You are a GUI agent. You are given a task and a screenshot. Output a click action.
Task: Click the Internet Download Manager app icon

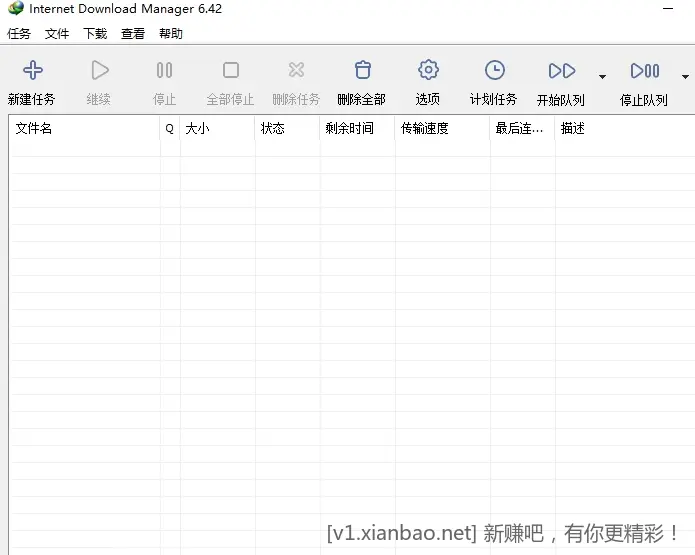point(16,8)
